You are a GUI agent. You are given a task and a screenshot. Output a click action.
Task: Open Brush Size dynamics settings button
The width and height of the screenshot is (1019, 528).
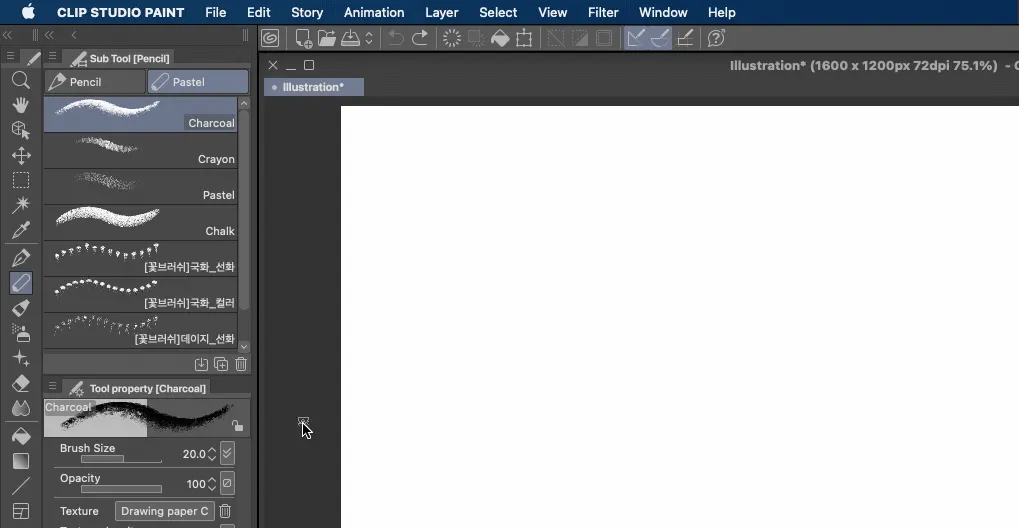pyautogui.click(x=227, y=453)
